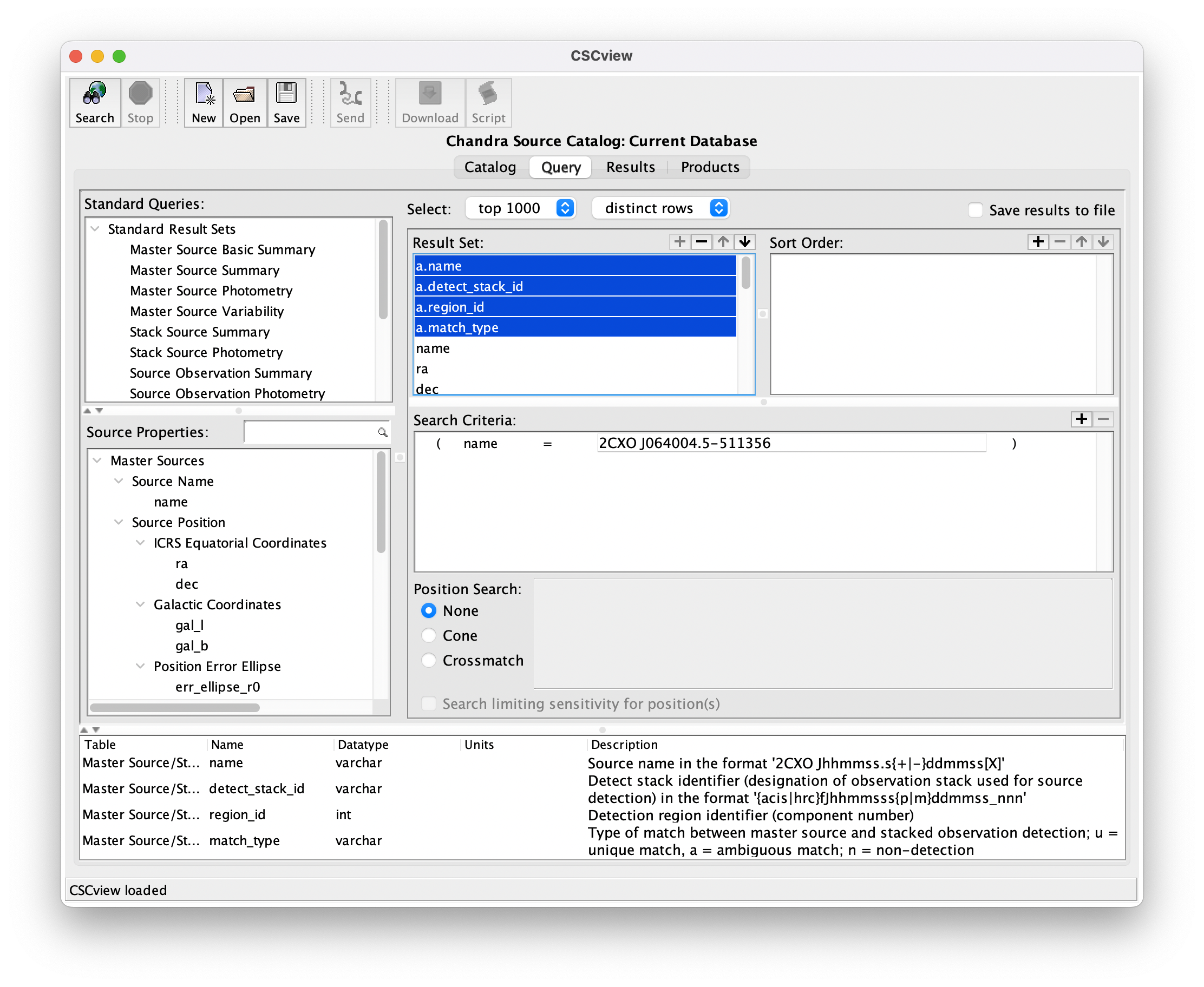1204x987 pixels.
Task: Select gal_l in Source Properties tree
Action: coord(189,625)
